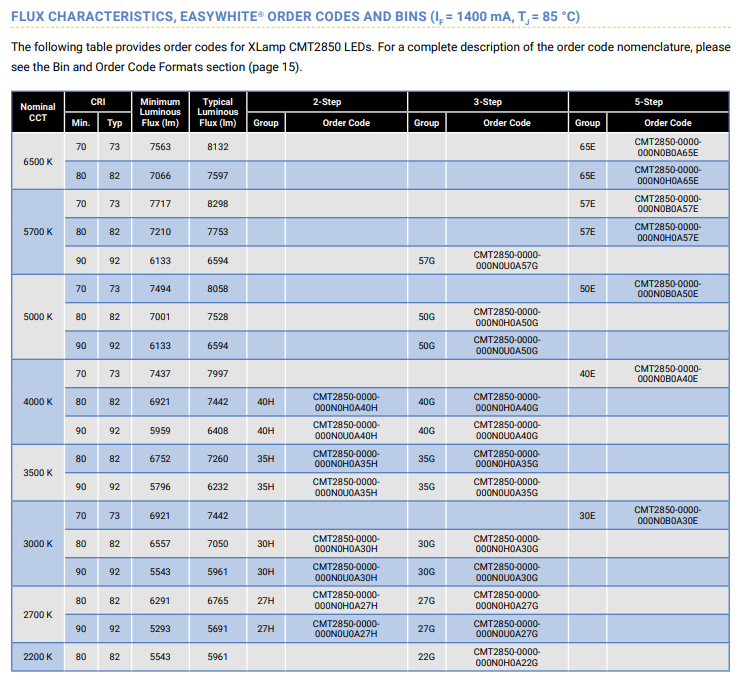Click the Typical Luminous Flux header
Image resolution: width=746 pixels, height=686 pixels.
(217, 112)
